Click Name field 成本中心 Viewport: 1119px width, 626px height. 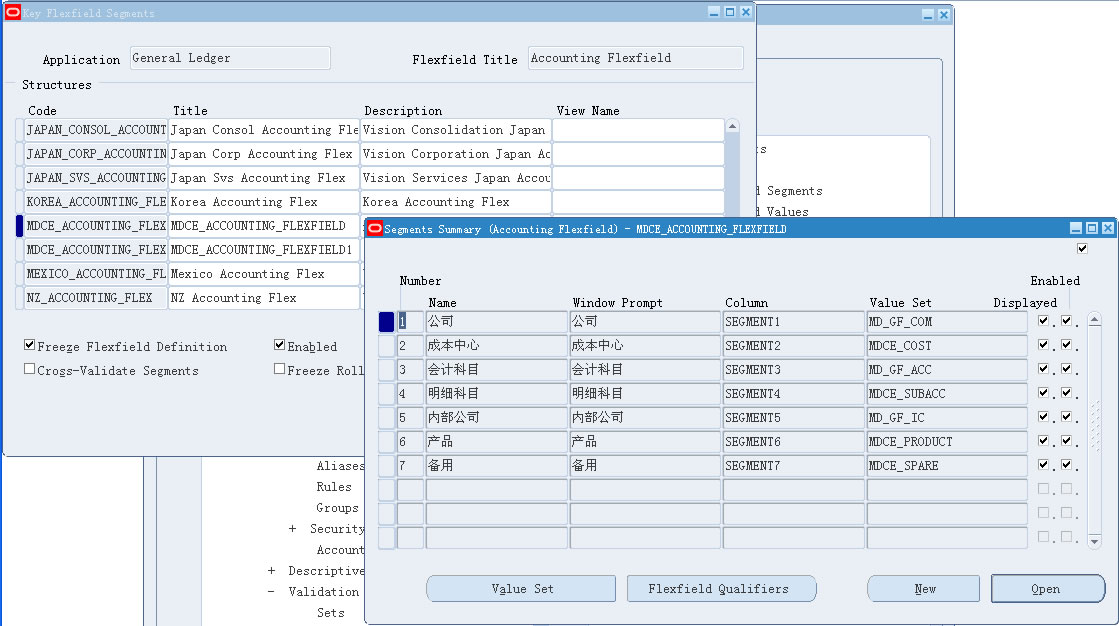497,345
